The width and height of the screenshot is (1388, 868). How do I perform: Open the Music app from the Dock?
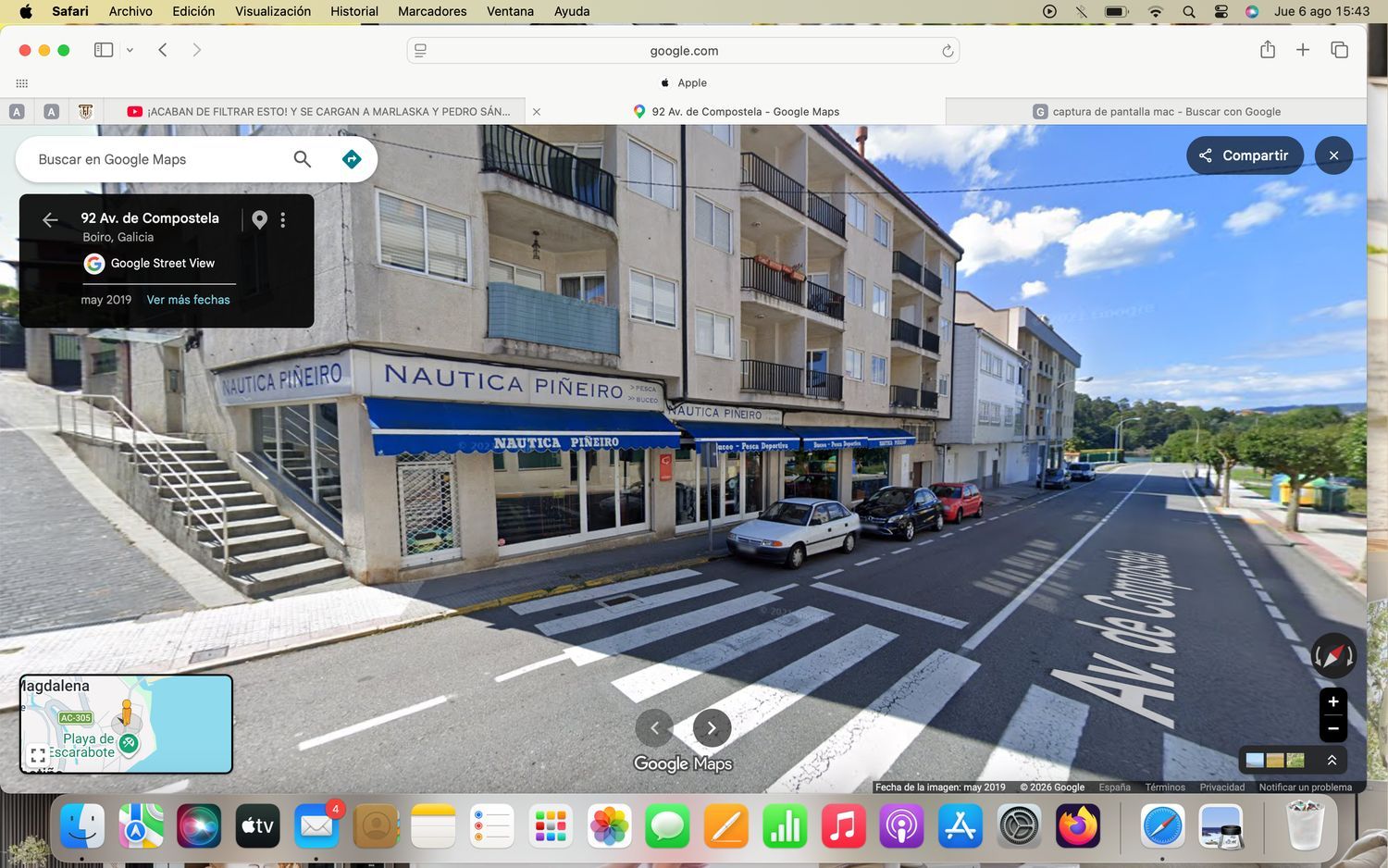click(843, 825)
